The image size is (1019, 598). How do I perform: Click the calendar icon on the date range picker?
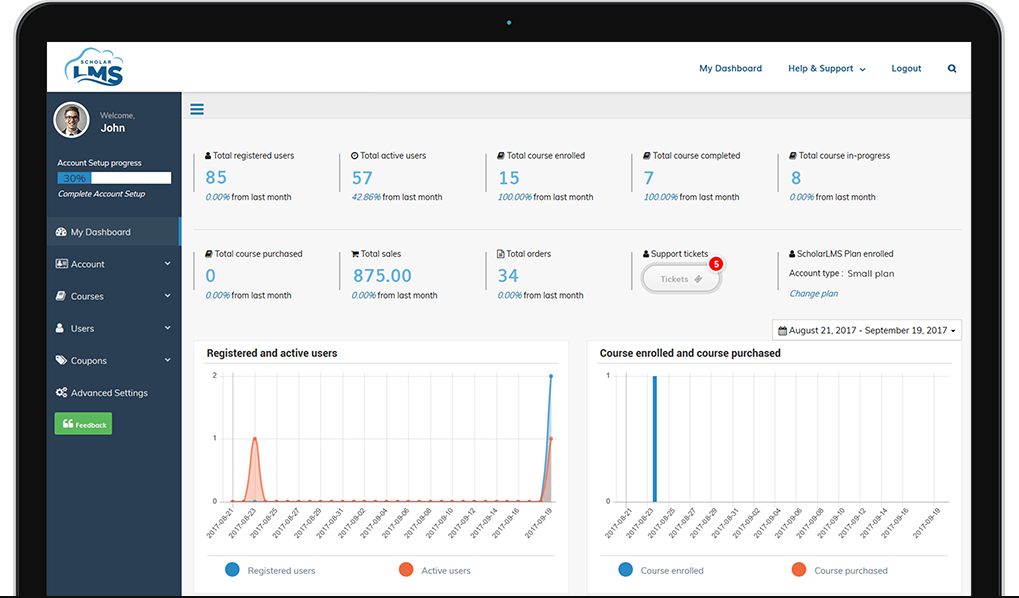coord(781,329)
